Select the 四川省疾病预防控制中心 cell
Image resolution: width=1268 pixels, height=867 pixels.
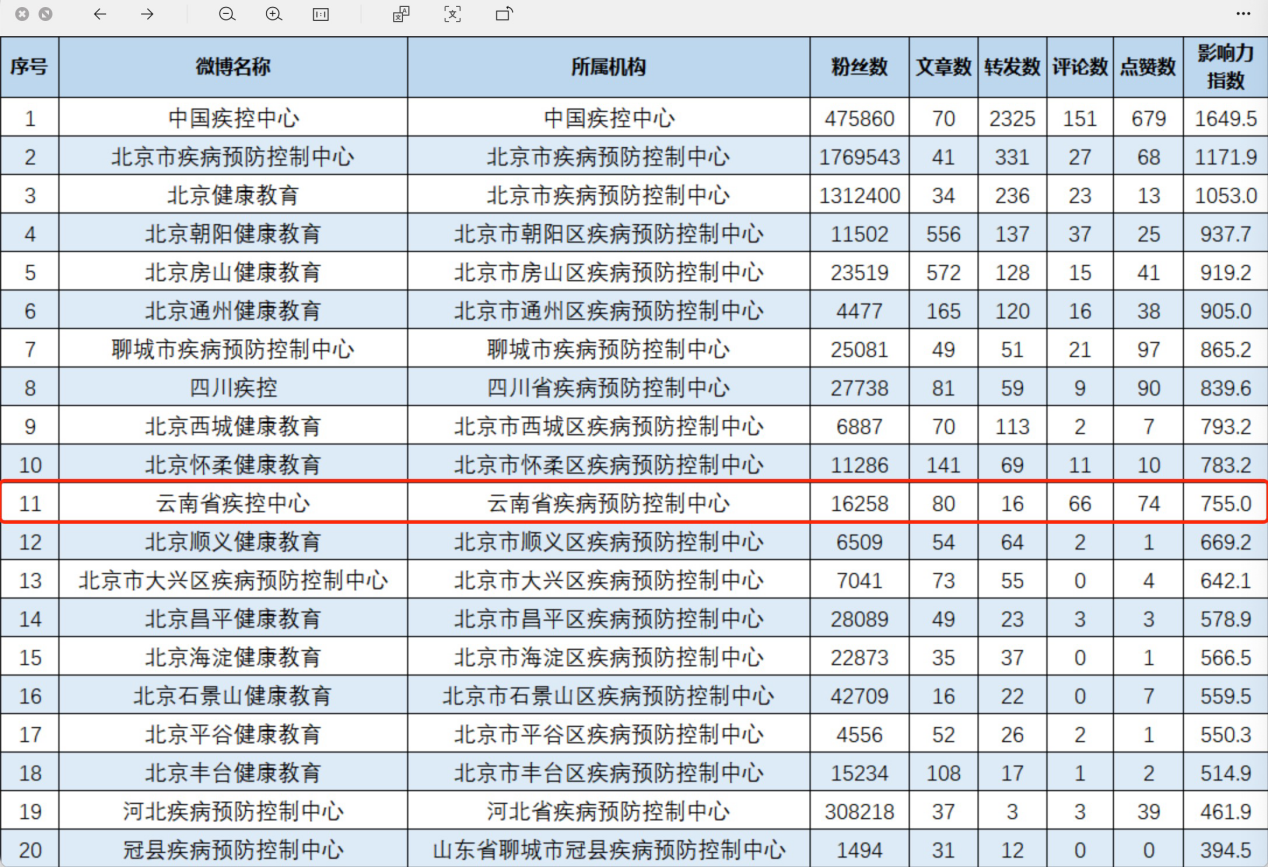point(609,388)
